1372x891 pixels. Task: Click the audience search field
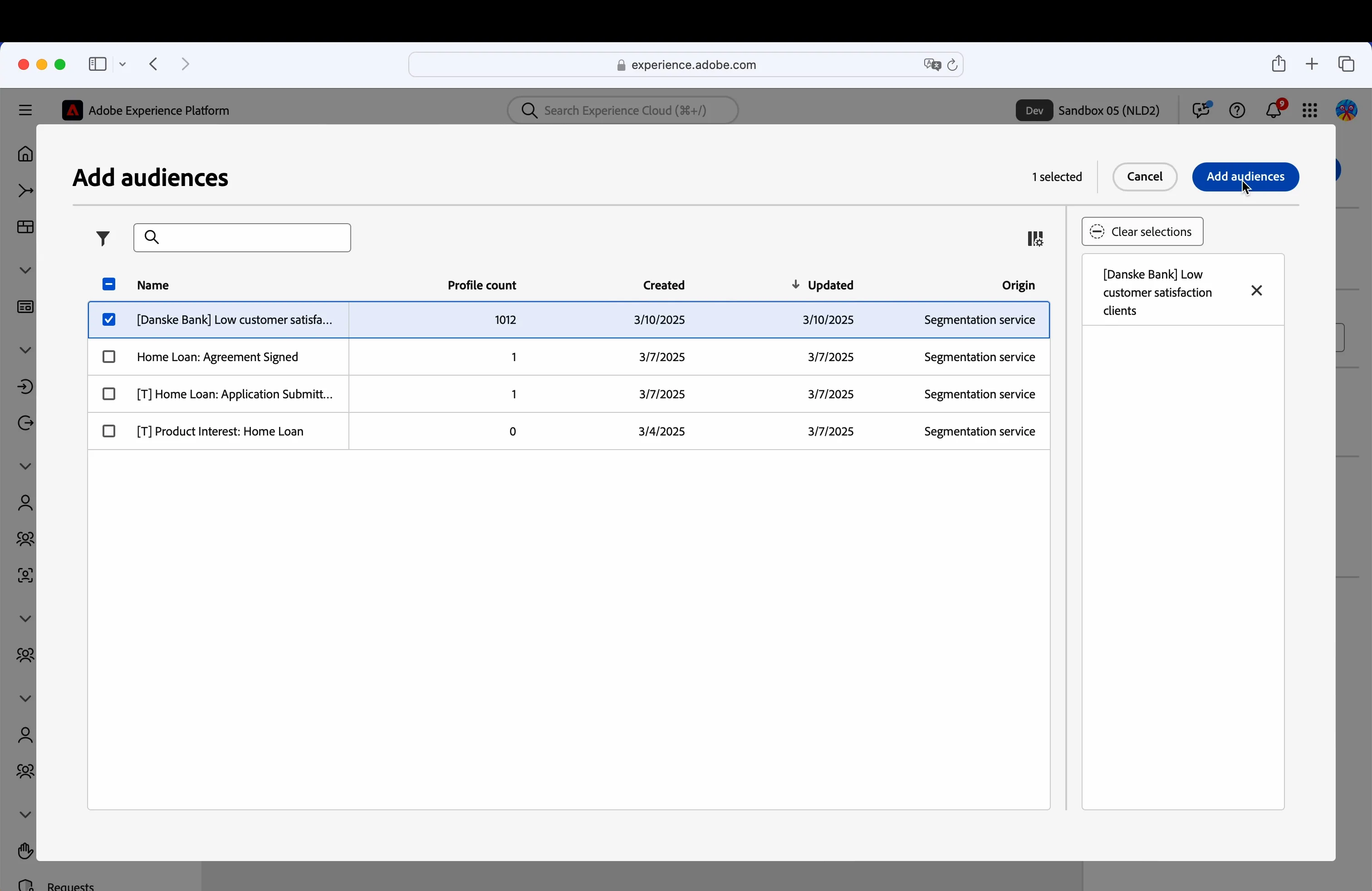pos(242,238)
